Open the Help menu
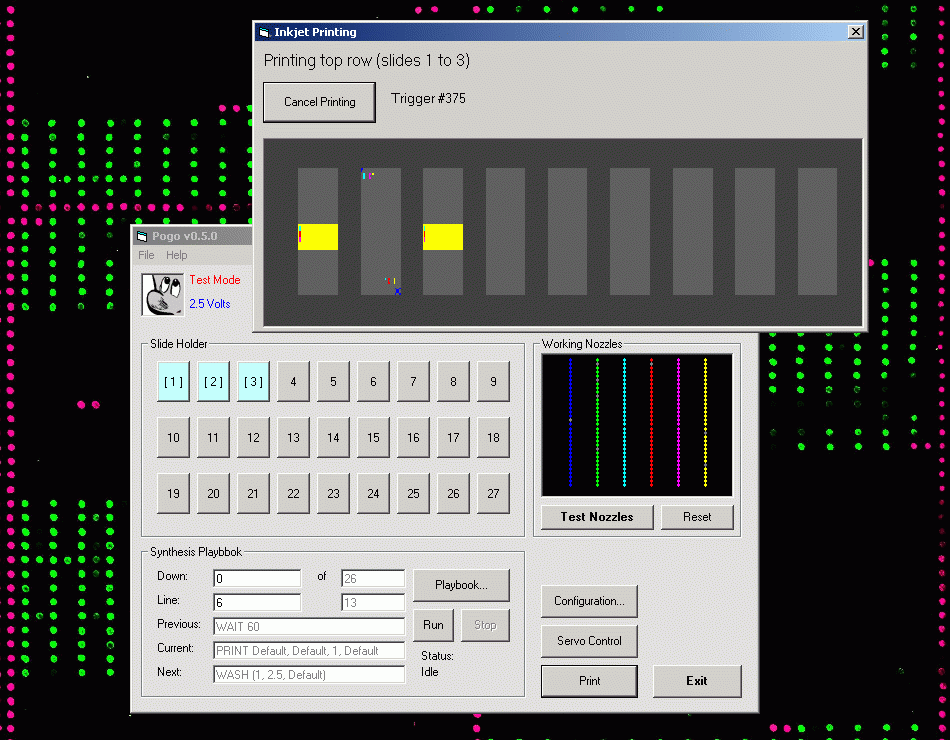The width and height of the screenshot is (950, 740). (x=176, y=256)
